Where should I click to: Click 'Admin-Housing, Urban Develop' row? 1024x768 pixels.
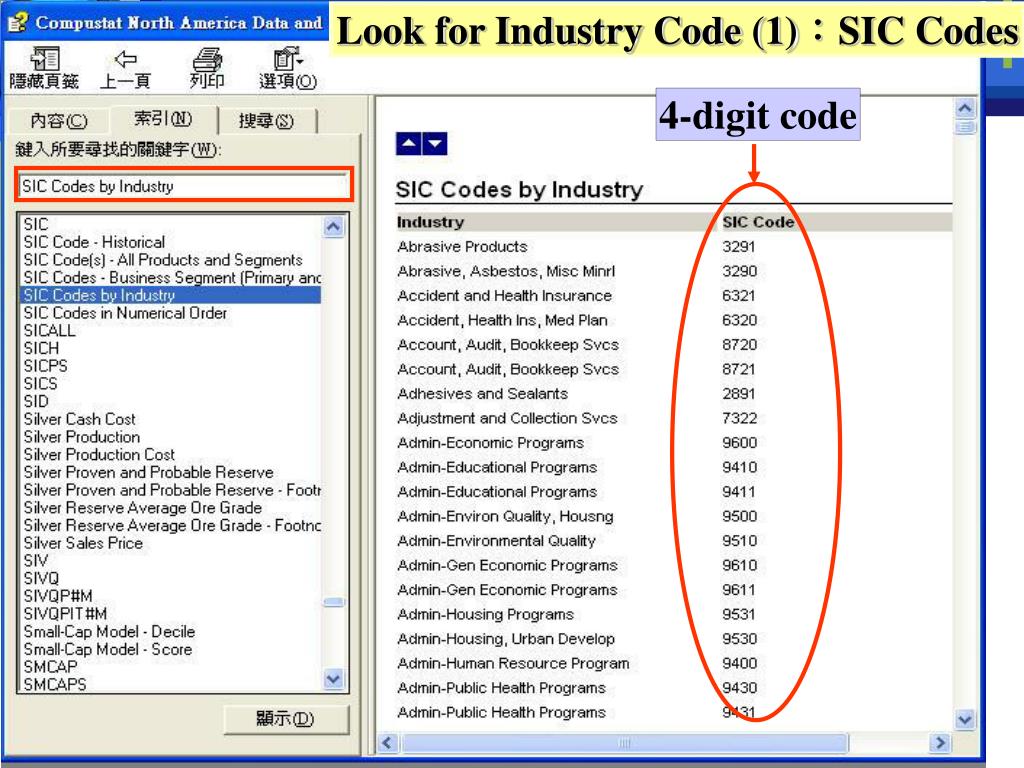[506, 639]
